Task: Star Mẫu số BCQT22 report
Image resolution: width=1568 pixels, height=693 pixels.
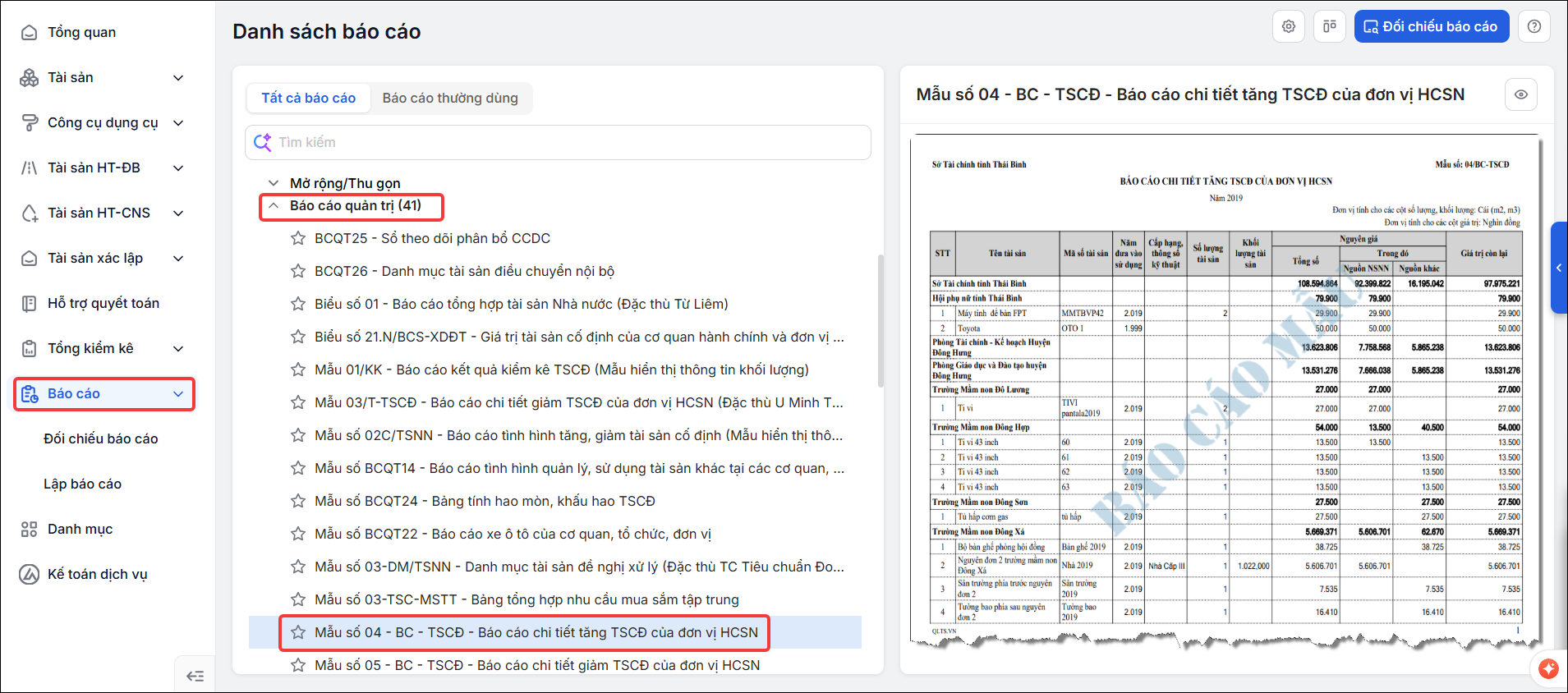Action: tap(298, 534)
